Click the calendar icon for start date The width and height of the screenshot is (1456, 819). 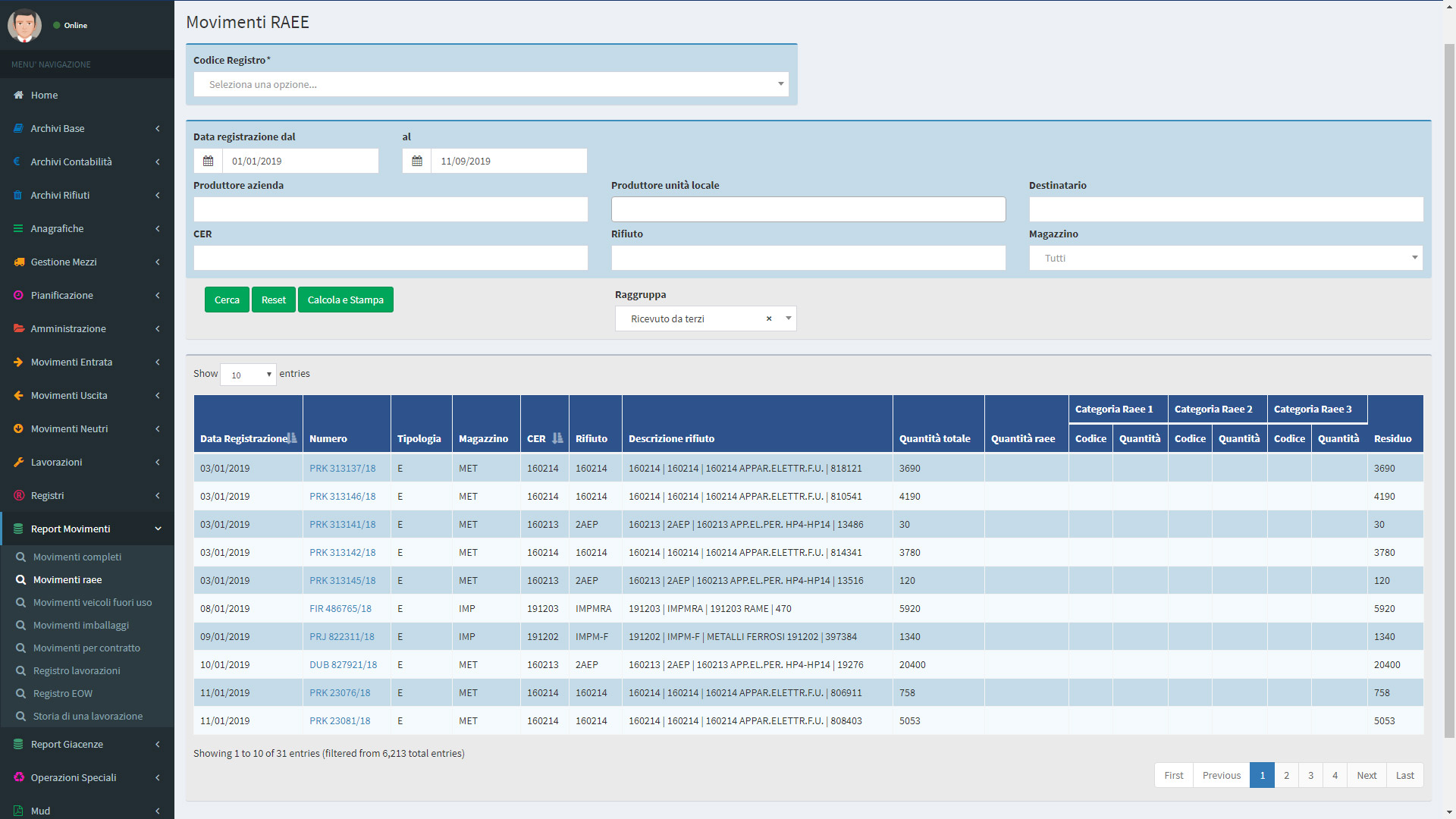(208, 161)
